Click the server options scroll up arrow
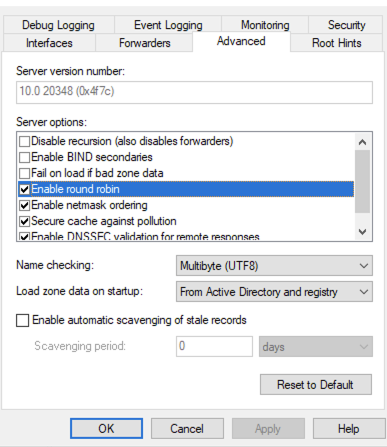 [x=362, y=142]
